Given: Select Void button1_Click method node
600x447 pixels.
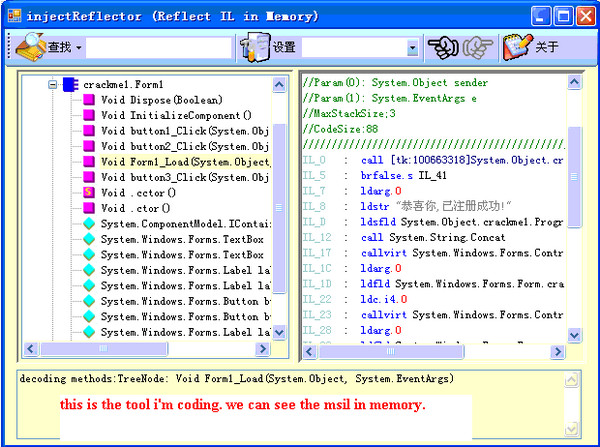Looking at the screenshot, I should (x=184, y=131).
